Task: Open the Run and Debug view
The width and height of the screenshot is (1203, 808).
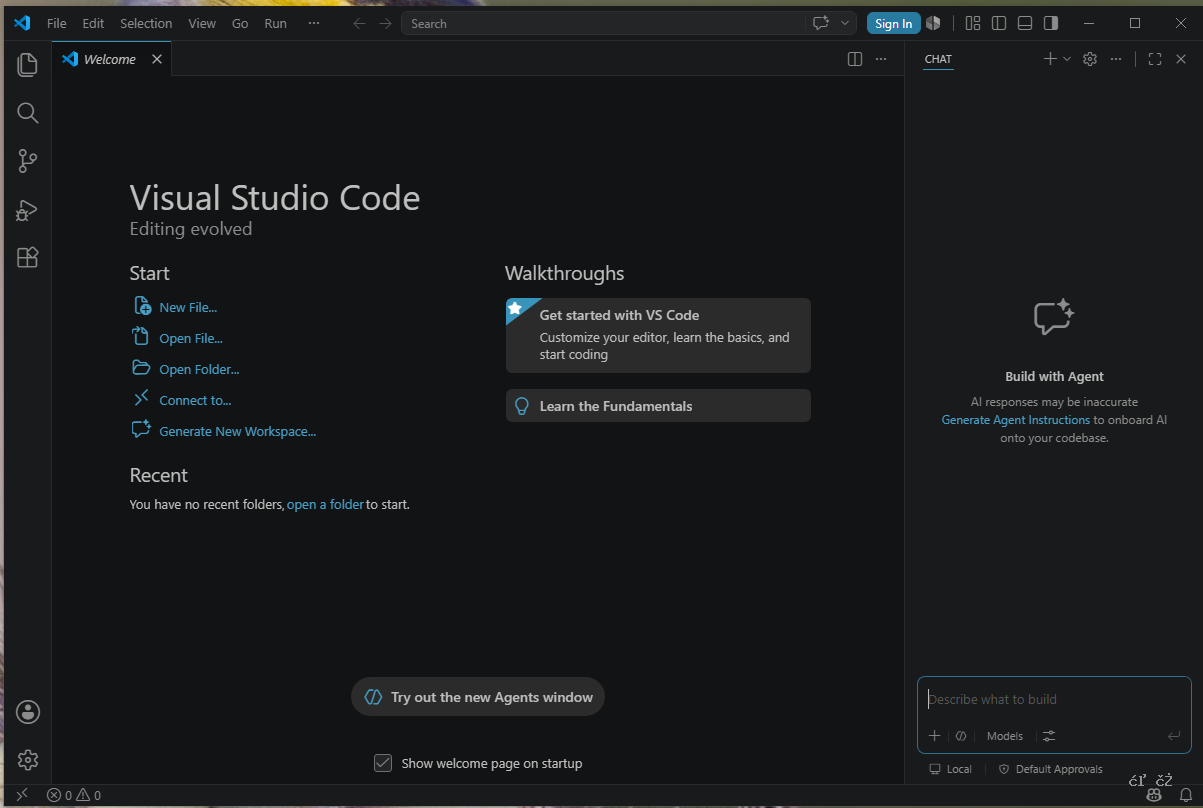Action: tap(28, 210)
